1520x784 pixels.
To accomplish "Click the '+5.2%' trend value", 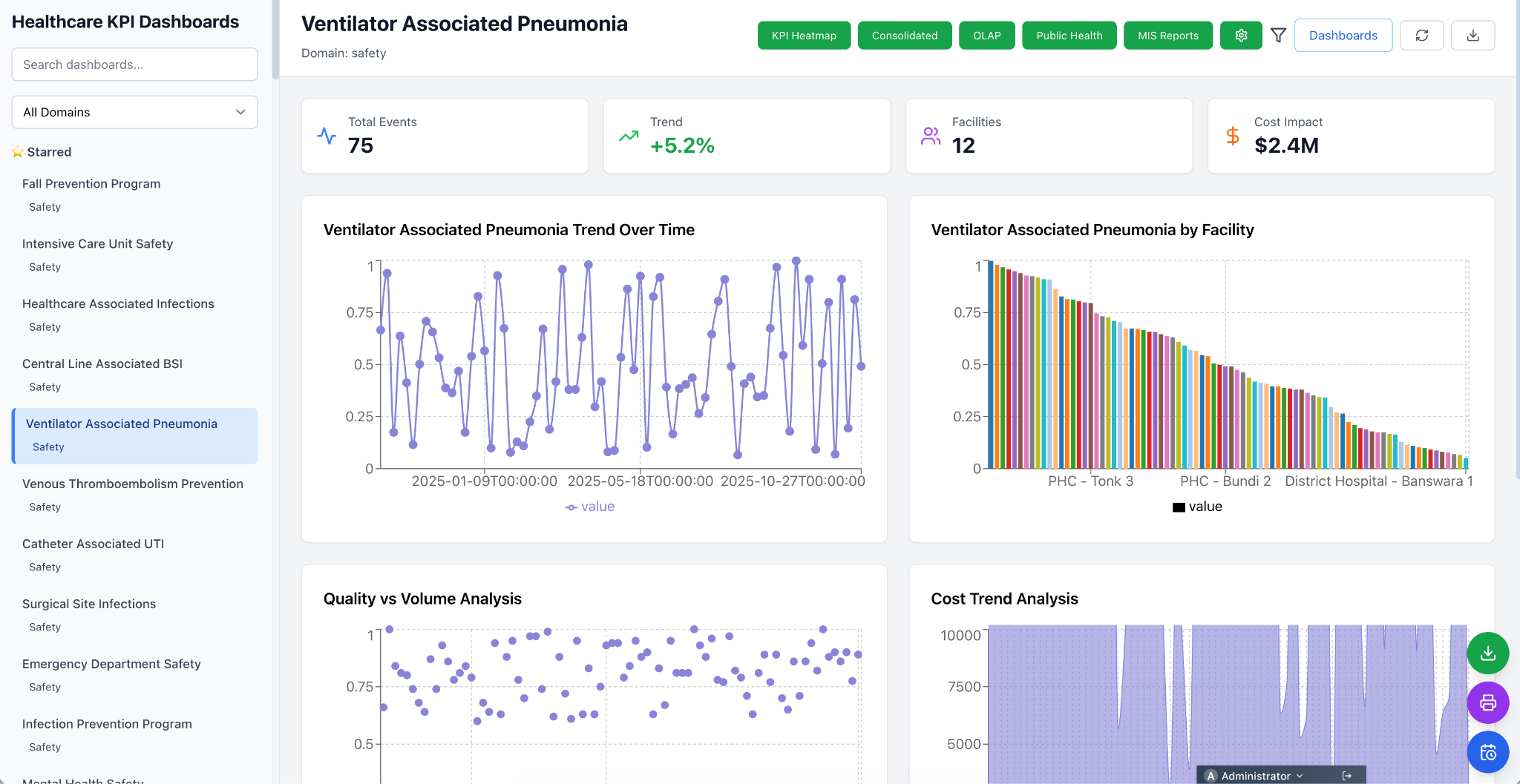I will point(682,145).
